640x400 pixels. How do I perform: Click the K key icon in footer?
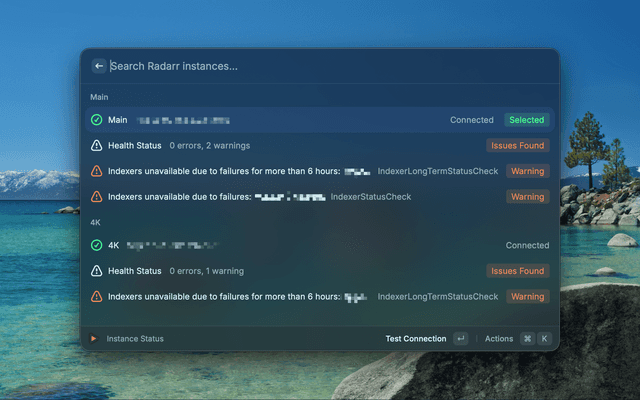click(x=544, y=338)
